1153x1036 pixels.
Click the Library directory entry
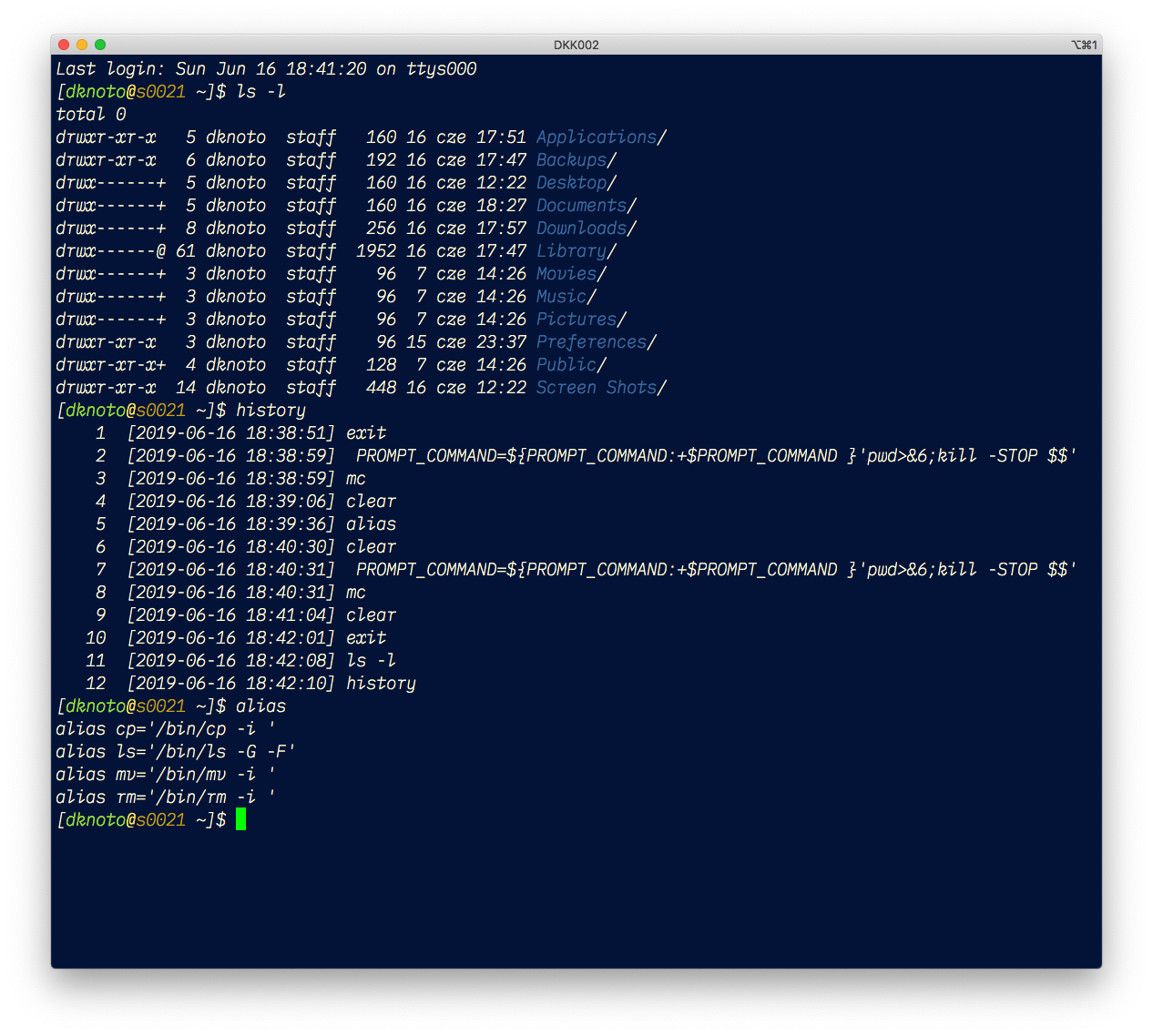[576, 251]
